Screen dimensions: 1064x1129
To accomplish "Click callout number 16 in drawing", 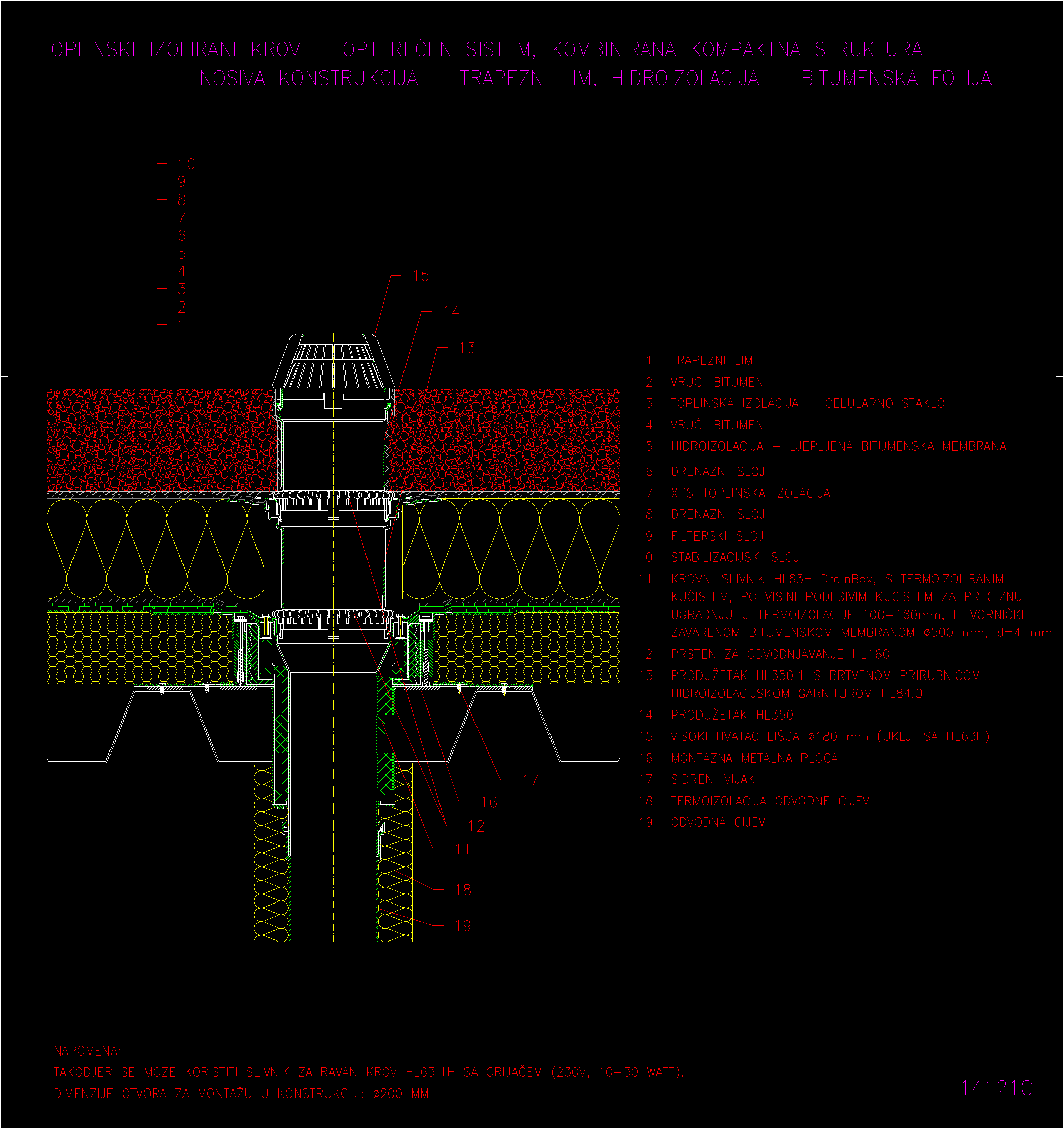I will [x=489, y=803].
